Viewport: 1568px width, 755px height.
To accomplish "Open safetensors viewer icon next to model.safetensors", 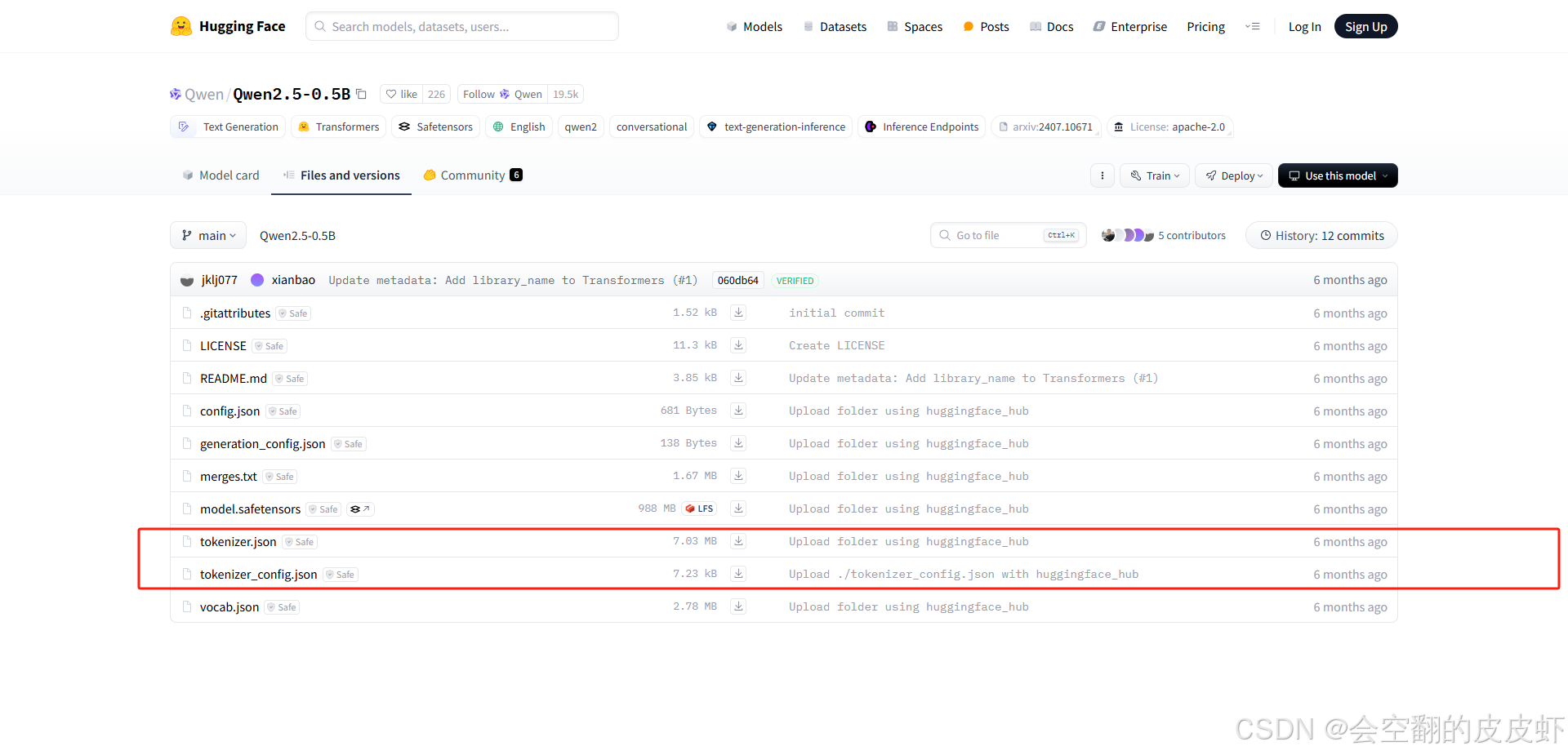I will (360, 509).
